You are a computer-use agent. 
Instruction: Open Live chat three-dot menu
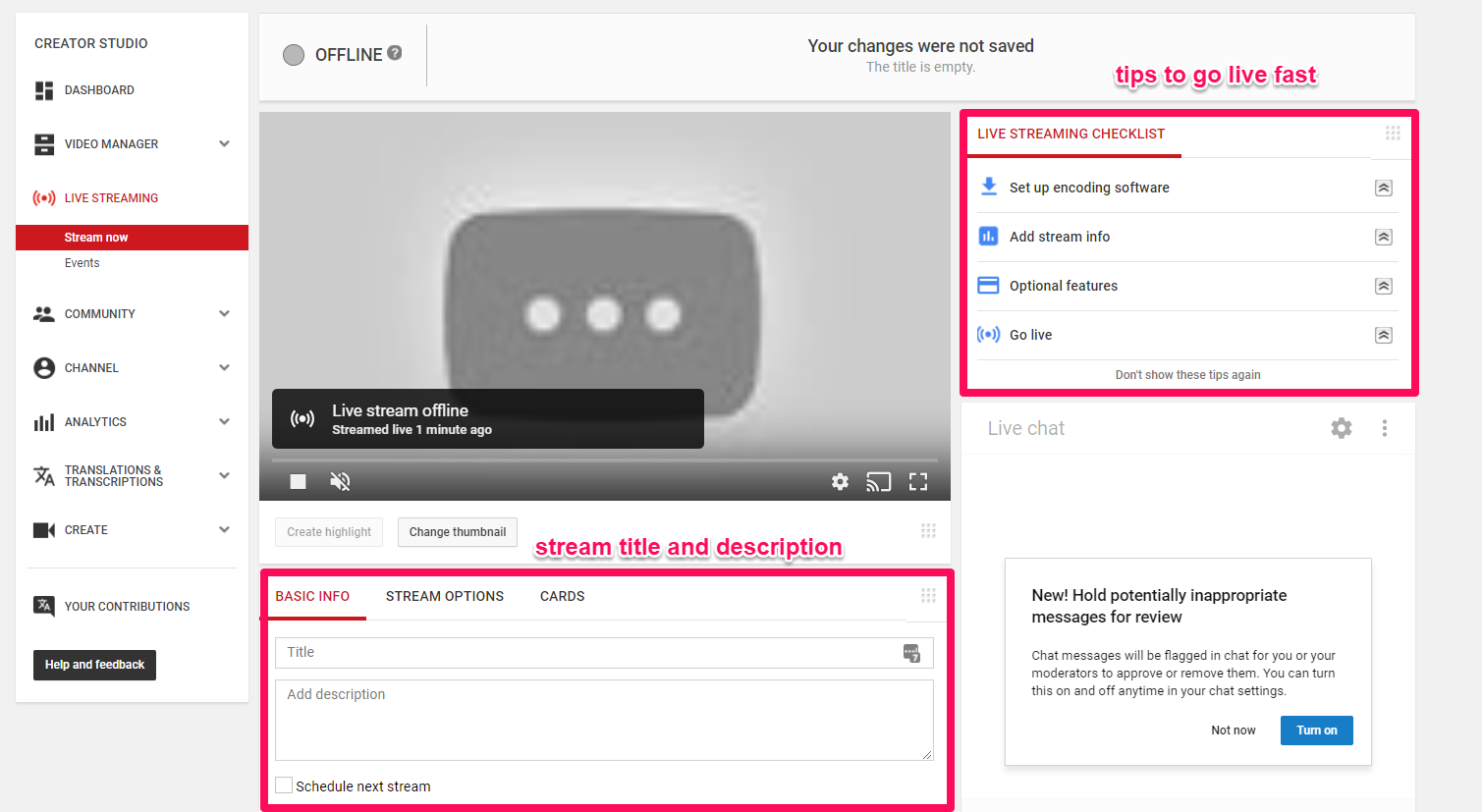[1385, 428]
